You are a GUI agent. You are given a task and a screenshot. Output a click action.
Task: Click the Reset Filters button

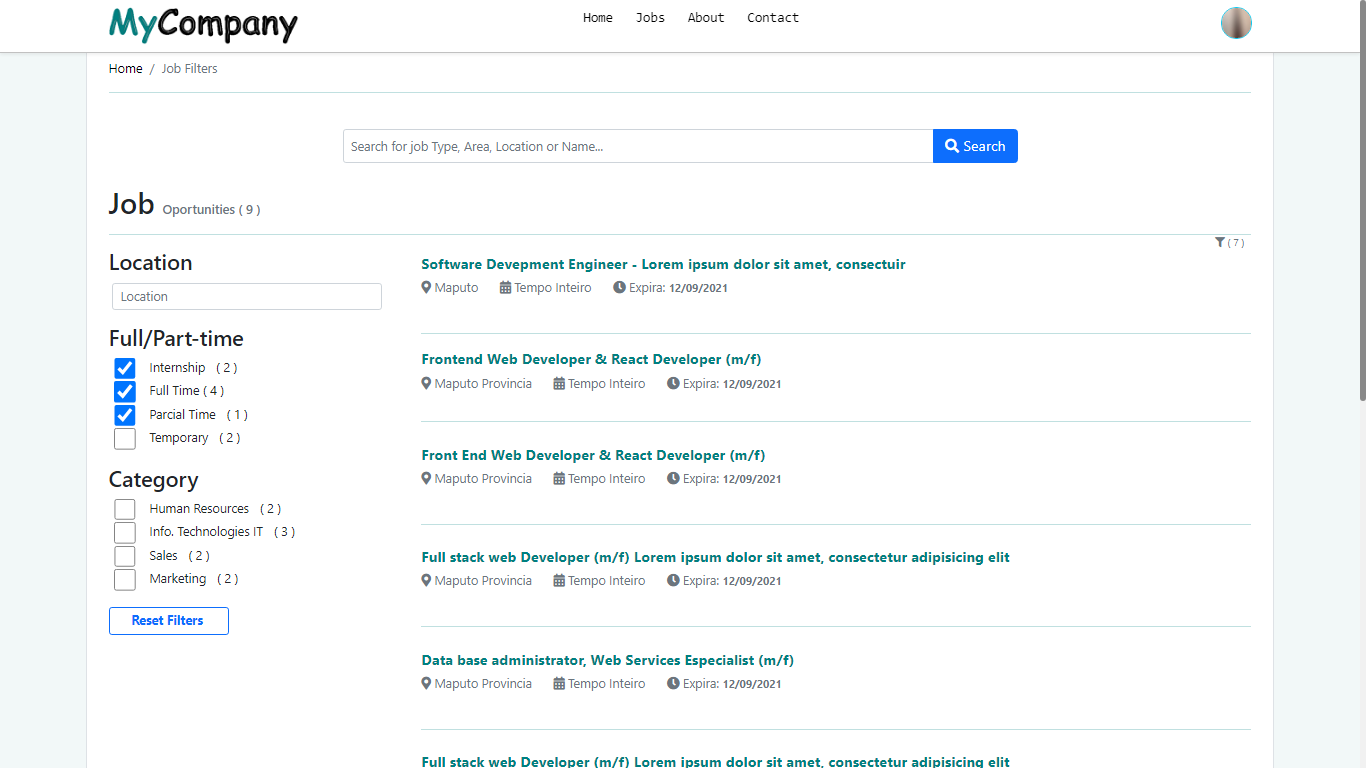[x=168, y=621]
